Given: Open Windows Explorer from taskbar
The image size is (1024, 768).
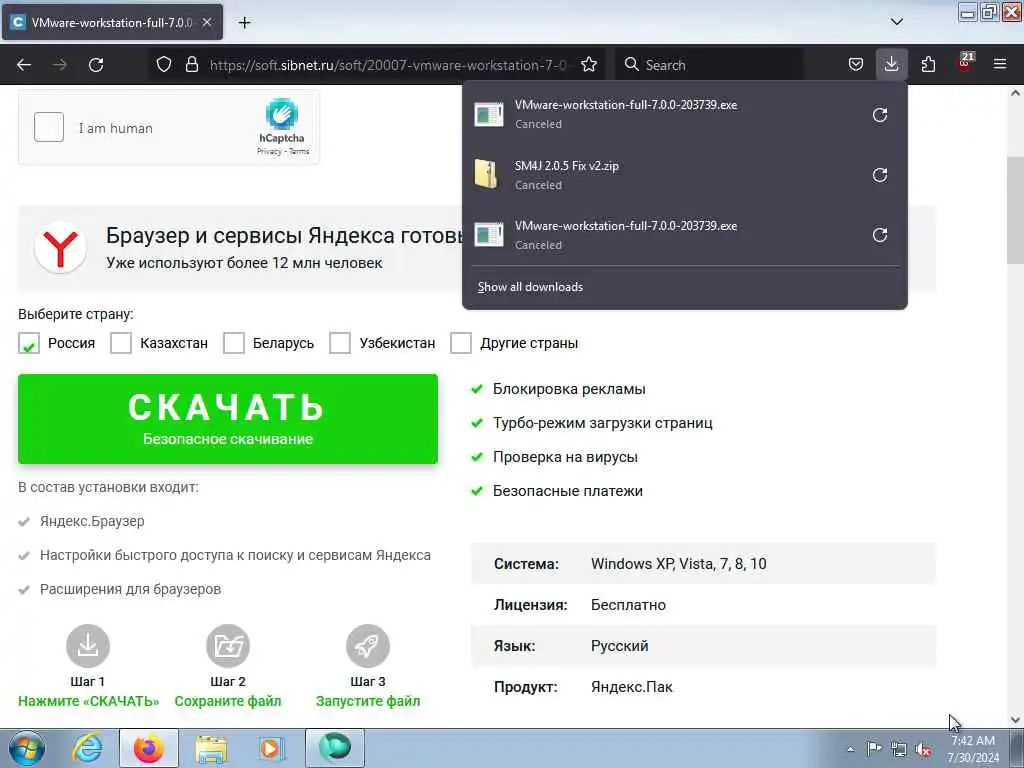Looking at the screenshot, I should 211,748.
